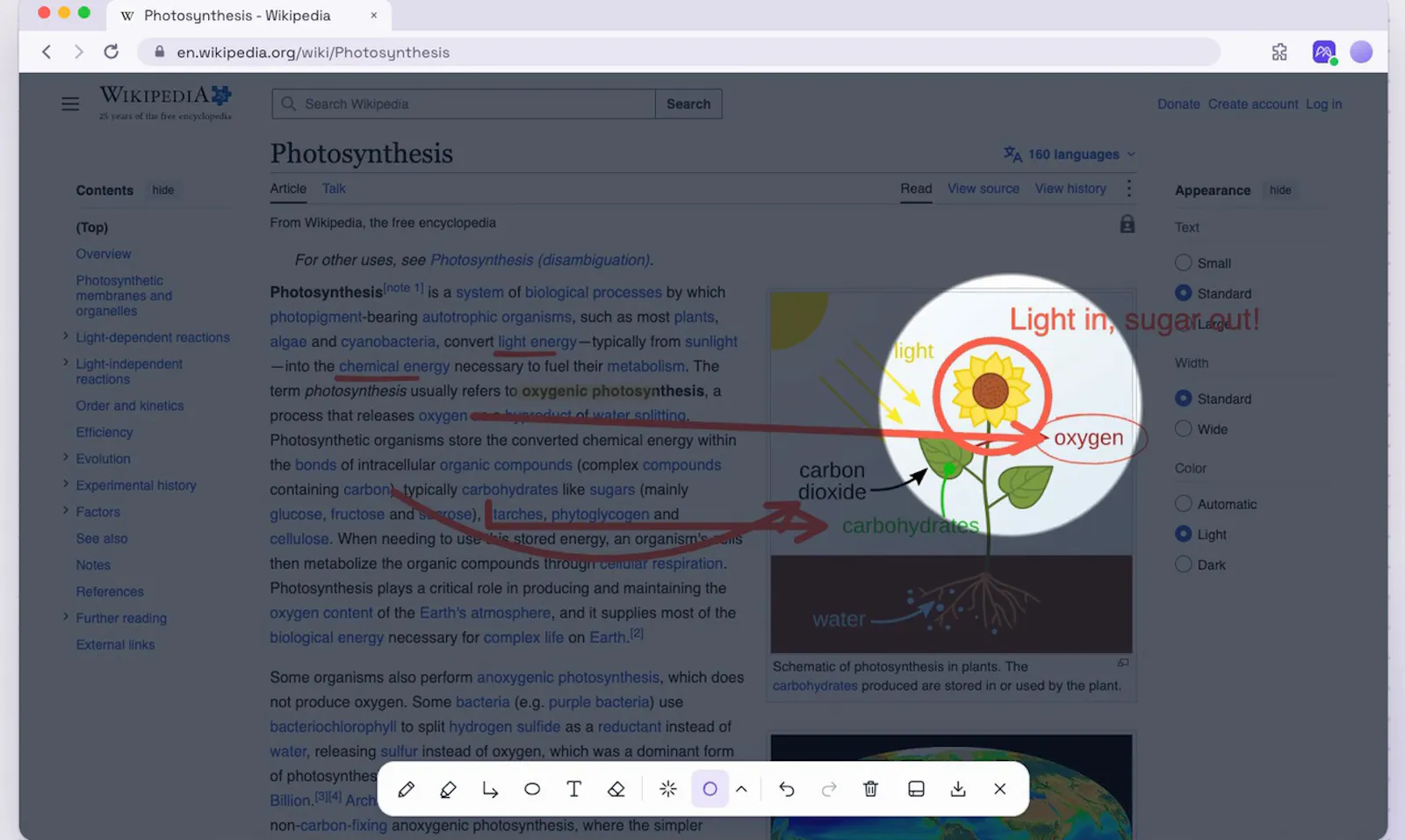Reload the page
Screen dimensions: 1405x840
coord(112,52)
